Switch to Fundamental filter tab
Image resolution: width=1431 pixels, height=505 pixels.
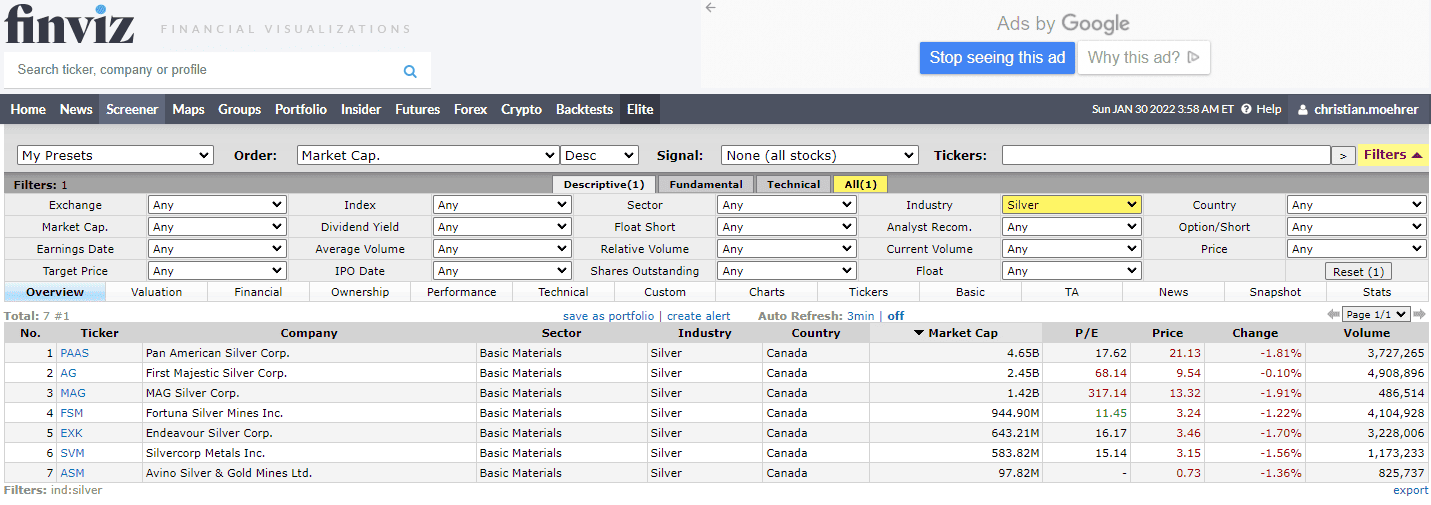[x=706, y=184]
